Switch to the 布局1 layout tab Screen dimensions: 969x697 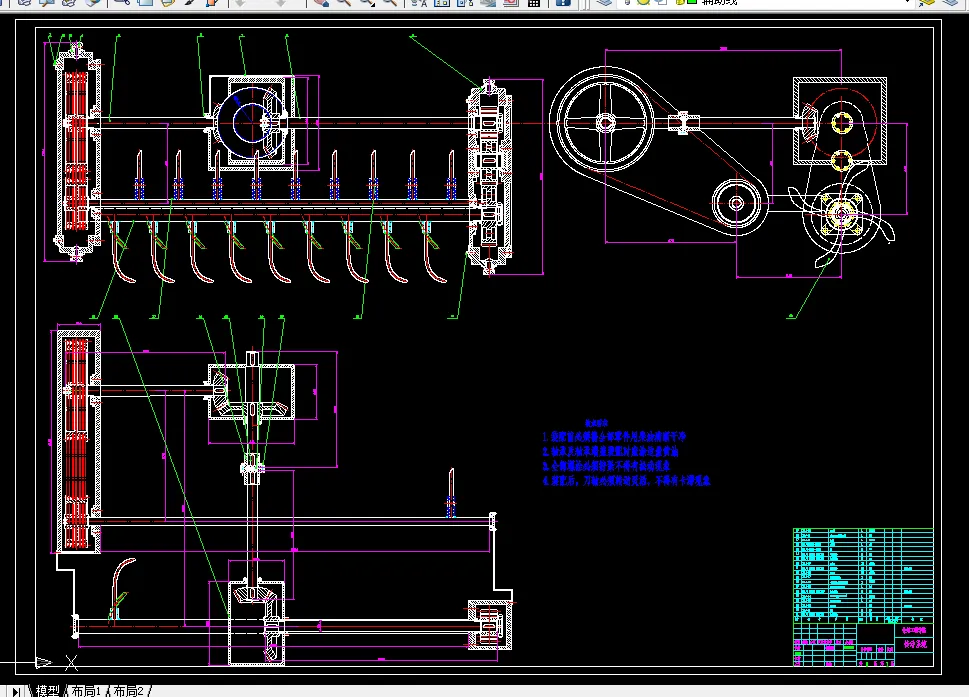(85, 691)
